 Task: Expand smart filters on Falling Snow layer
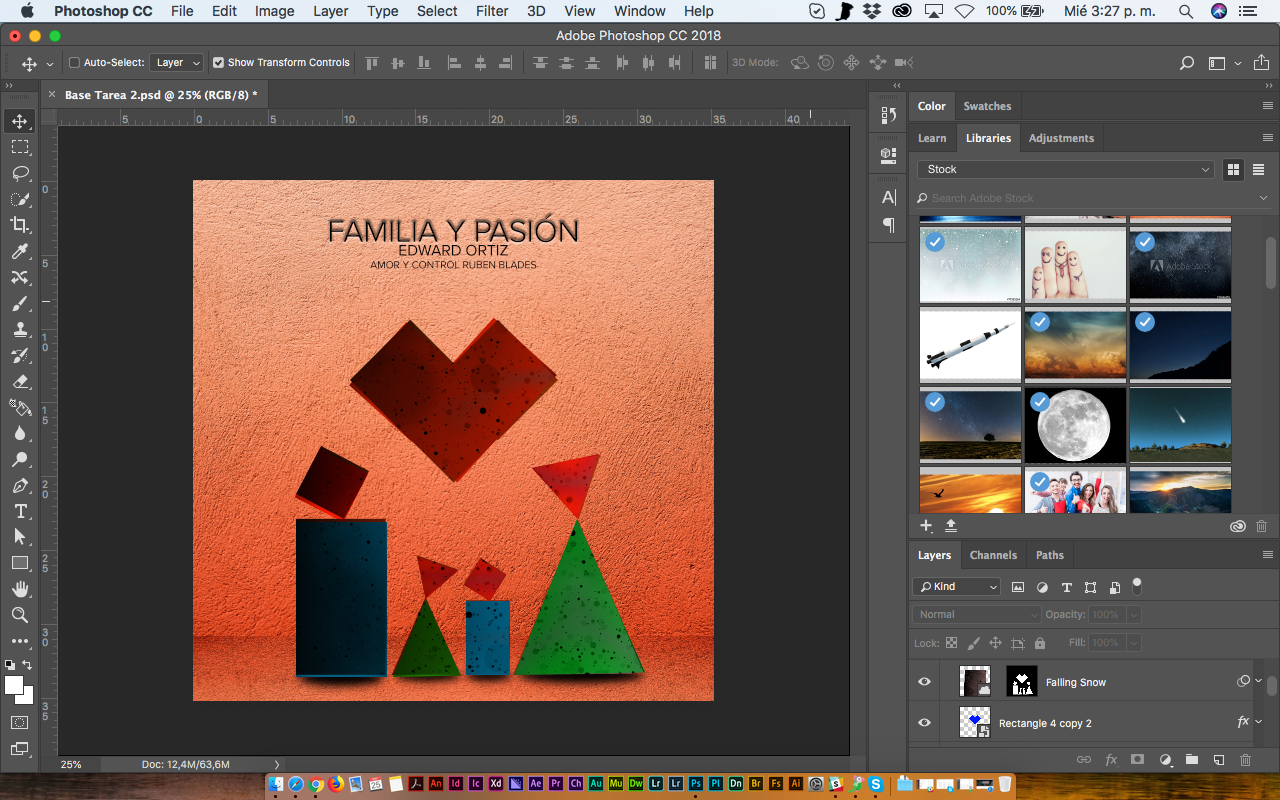click(1258, 681)
